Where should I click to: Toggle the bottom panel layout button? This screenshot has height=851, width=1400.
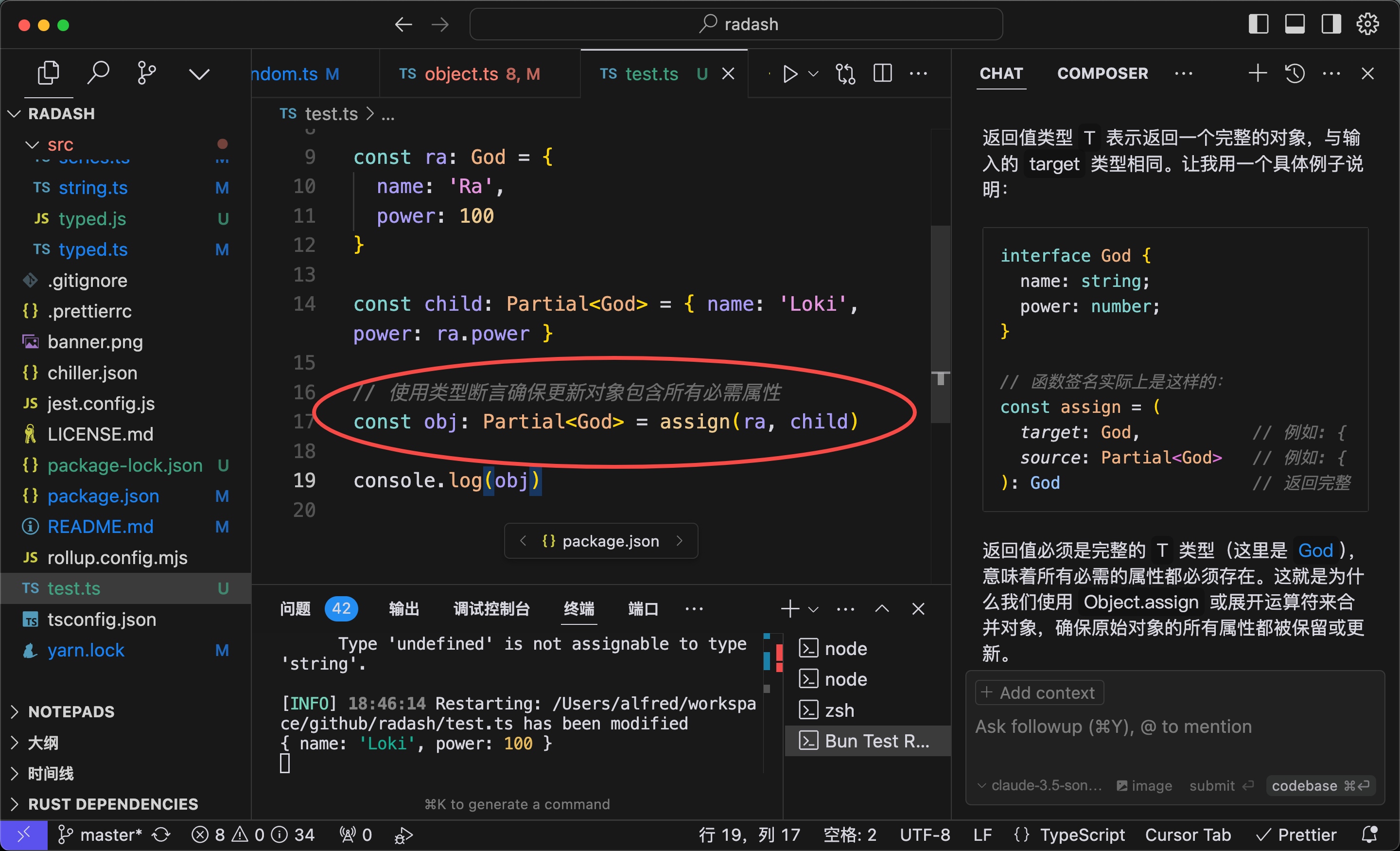pos(1295,24)
